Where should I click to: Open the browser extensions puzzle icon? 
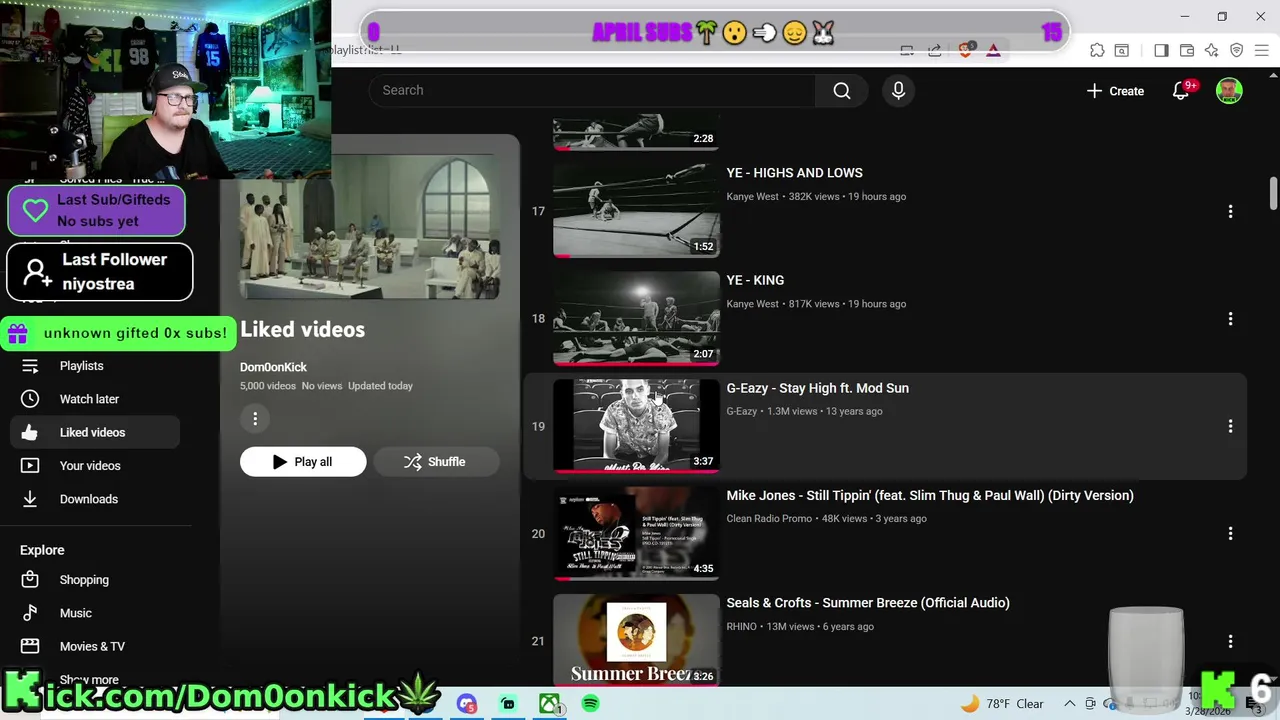pos(1097,50)
